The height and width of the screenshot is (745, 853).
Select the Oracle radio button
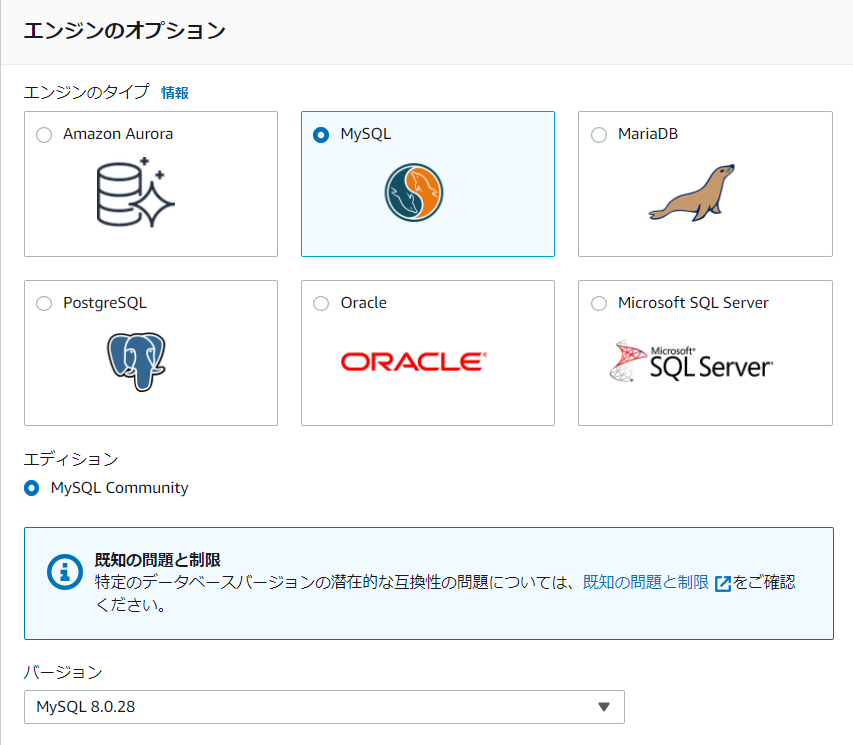click(321, 303)
